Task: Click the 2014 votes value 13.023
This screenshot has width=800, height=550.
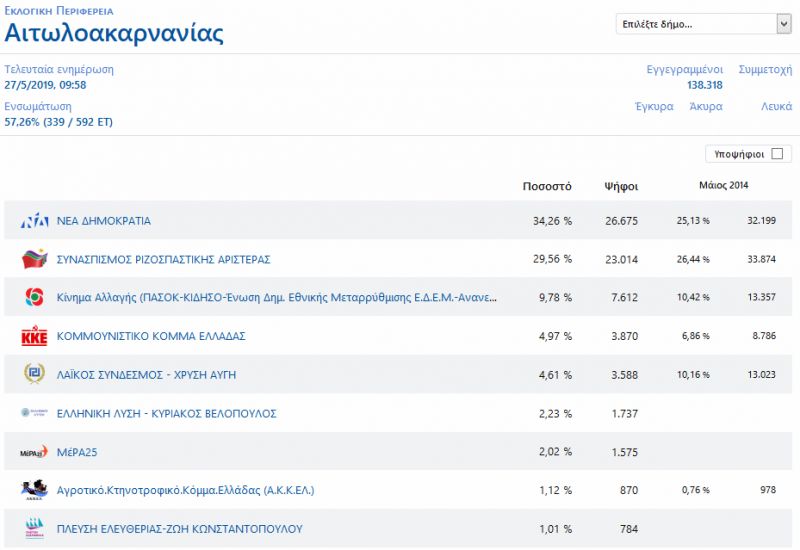Action: coord(761,374)
